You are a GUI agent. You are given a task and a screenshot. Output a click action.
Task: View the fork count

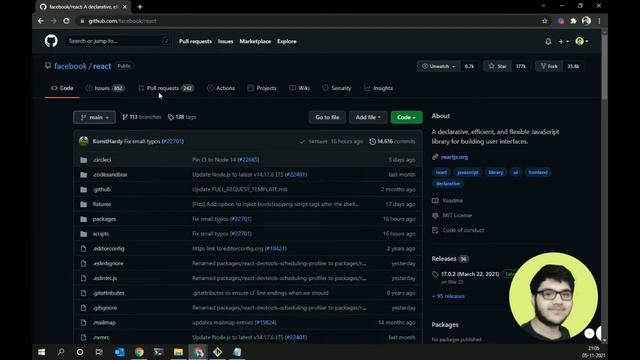click(x=573, y=66)
